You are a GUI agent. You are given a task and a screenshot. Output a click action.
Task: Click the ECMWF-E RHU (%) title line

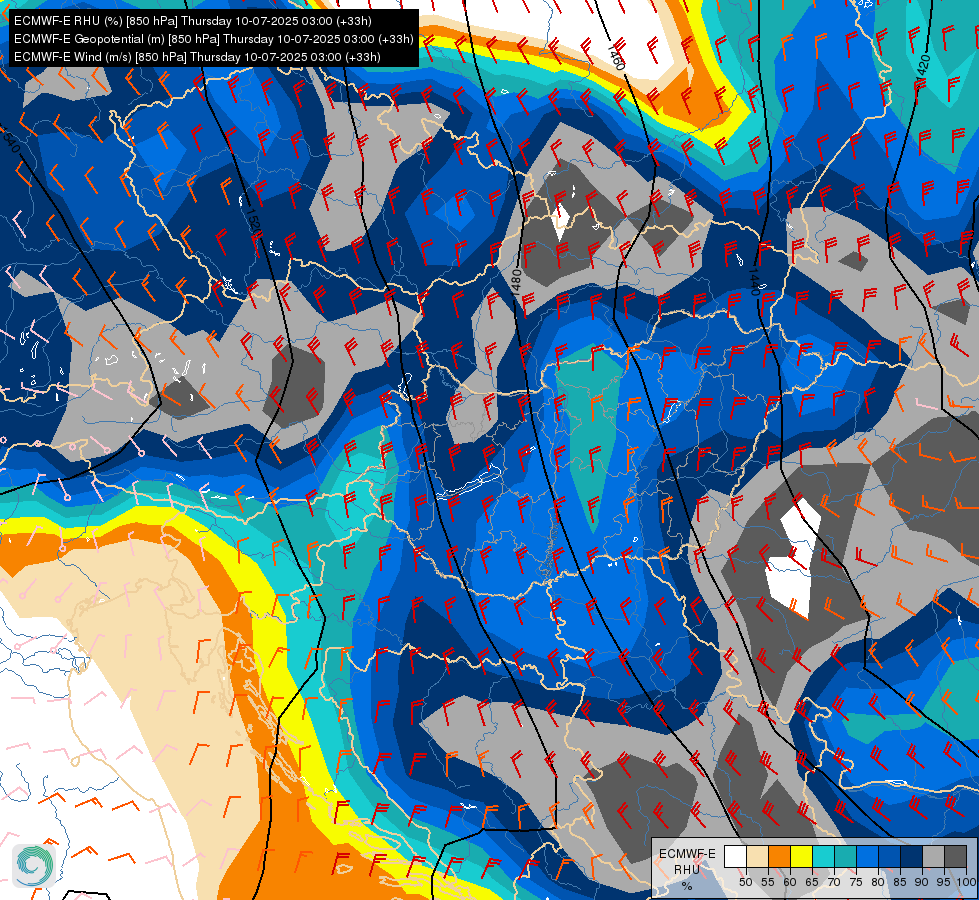[x=193, y=21]
